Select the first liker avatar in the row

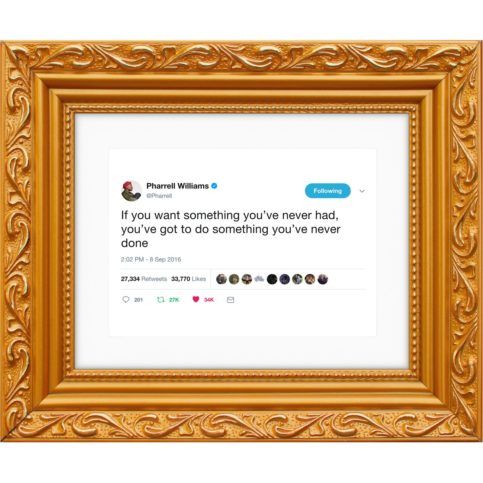coord(221,279)
